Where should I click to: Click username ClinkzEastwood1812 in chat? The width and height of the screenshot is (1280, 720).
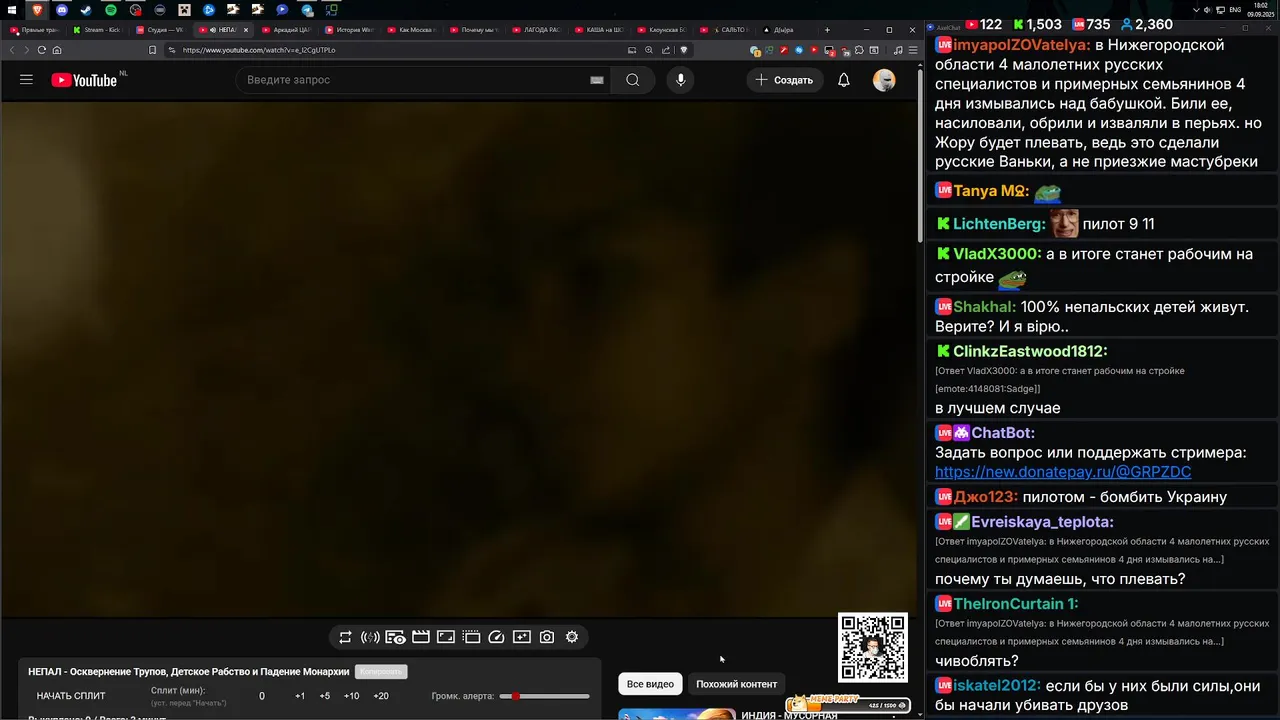coord(1030,352)
